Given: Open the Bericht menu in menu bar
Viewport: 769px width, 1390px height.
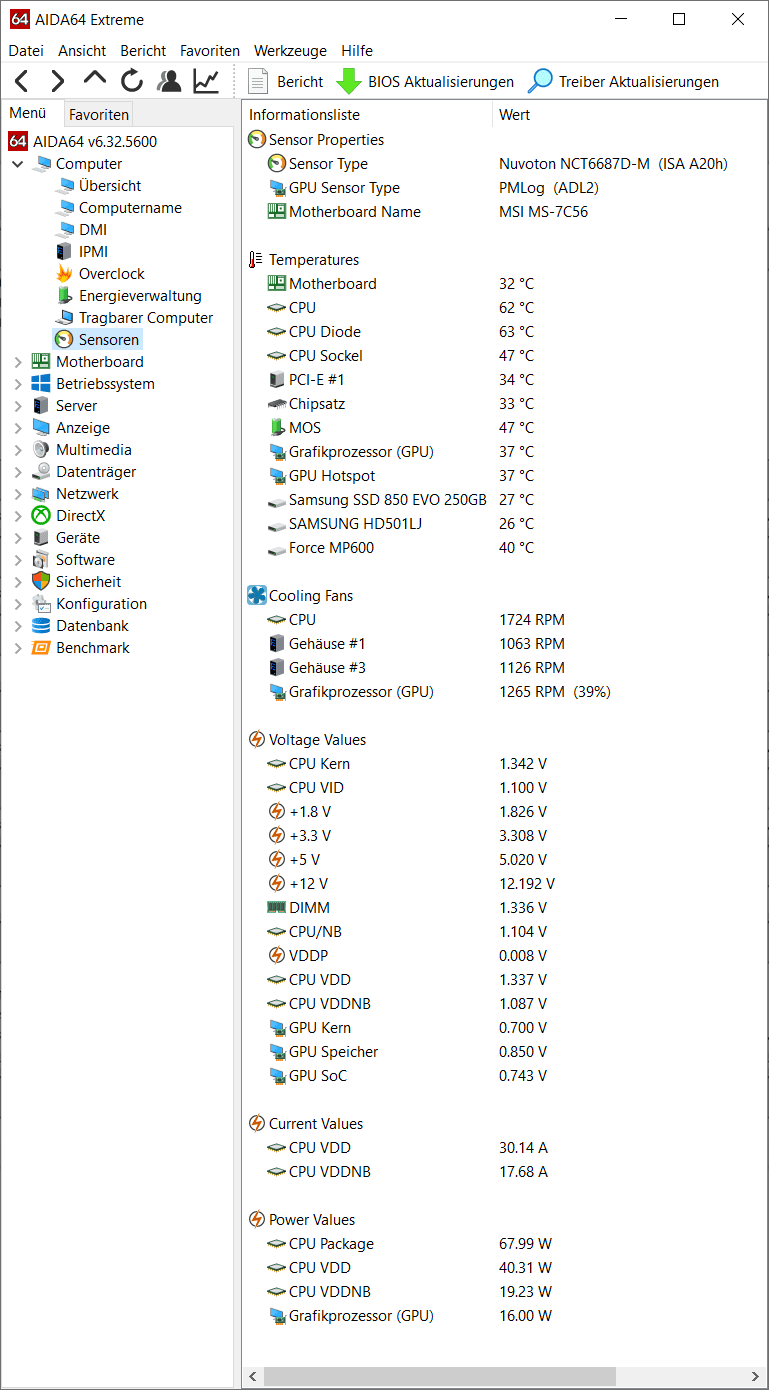Looking at the screenshot, I should click(143, 50).
